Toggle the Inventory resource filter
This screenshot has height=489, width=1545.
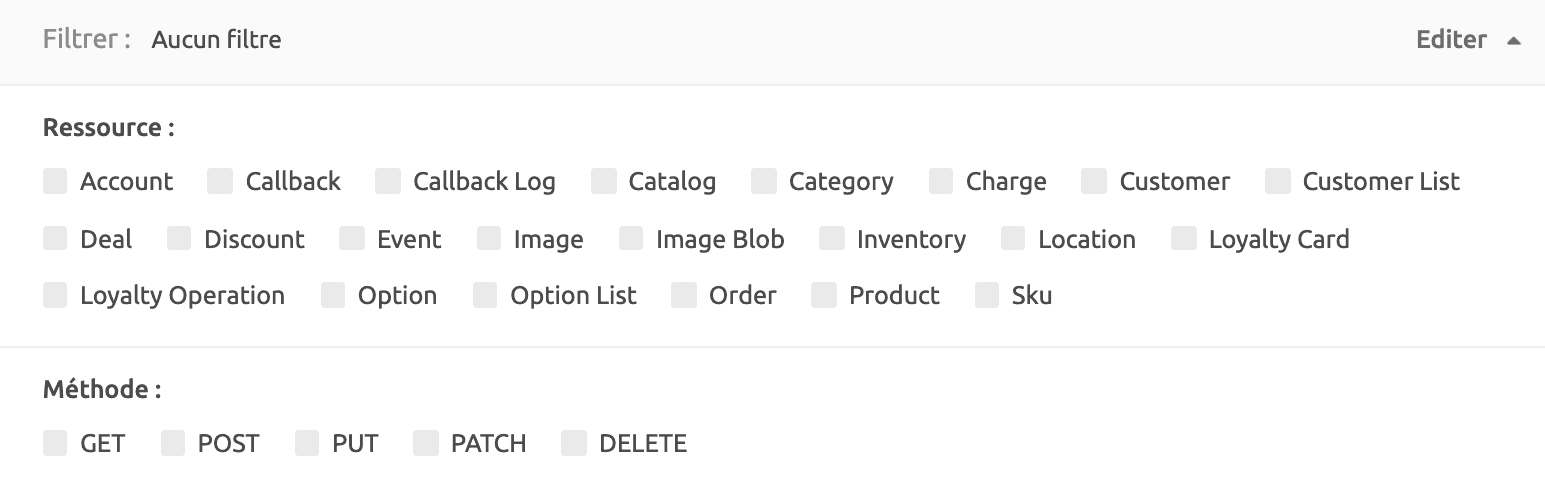[x=832, y=239]
